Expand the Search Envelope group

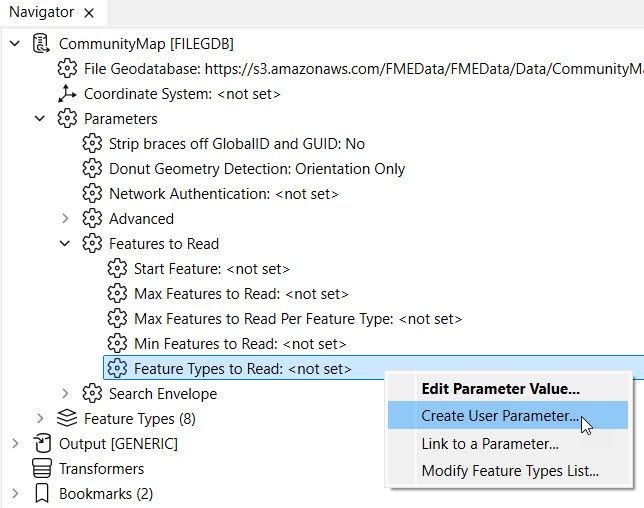pyautogui.click(x=65, y=394)
